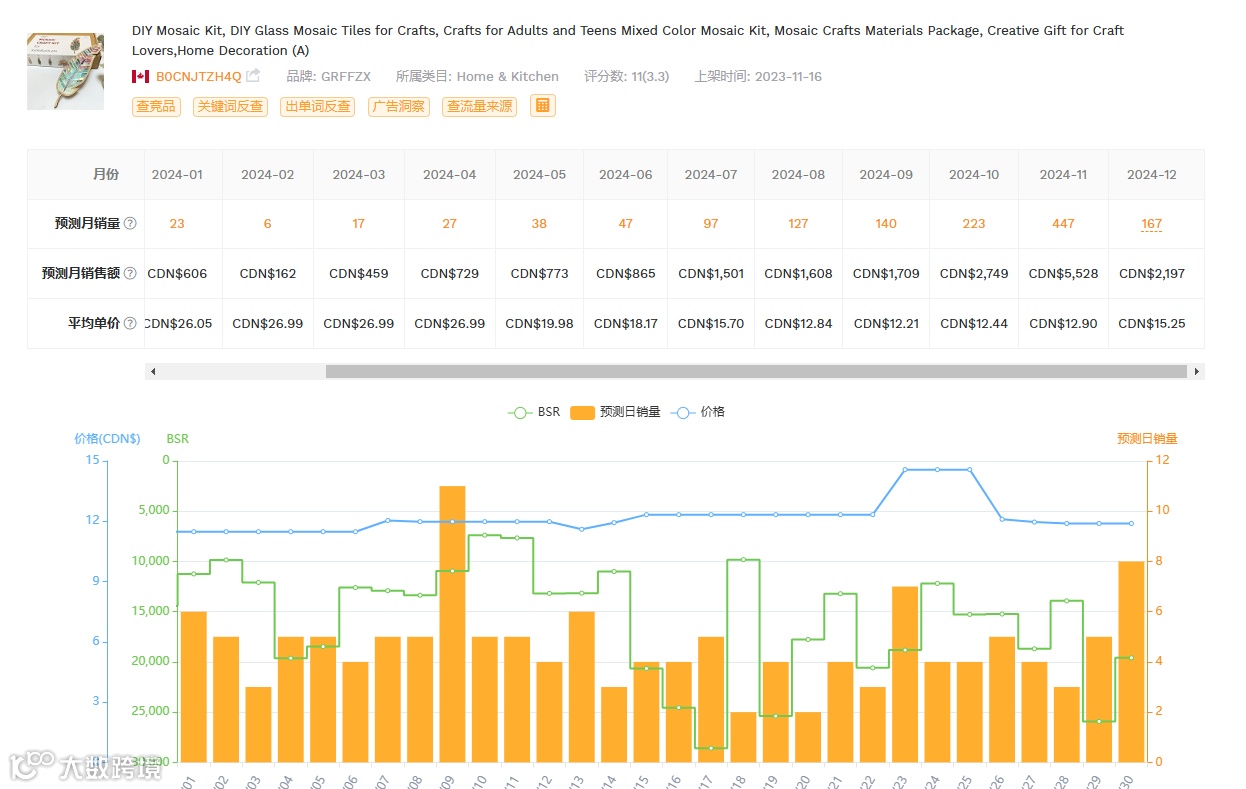The height and width of the screenshot is (789, 1246).
Task: Open ASIN link B0CNJTZH4Q
Action: click(x=198, y=76)
